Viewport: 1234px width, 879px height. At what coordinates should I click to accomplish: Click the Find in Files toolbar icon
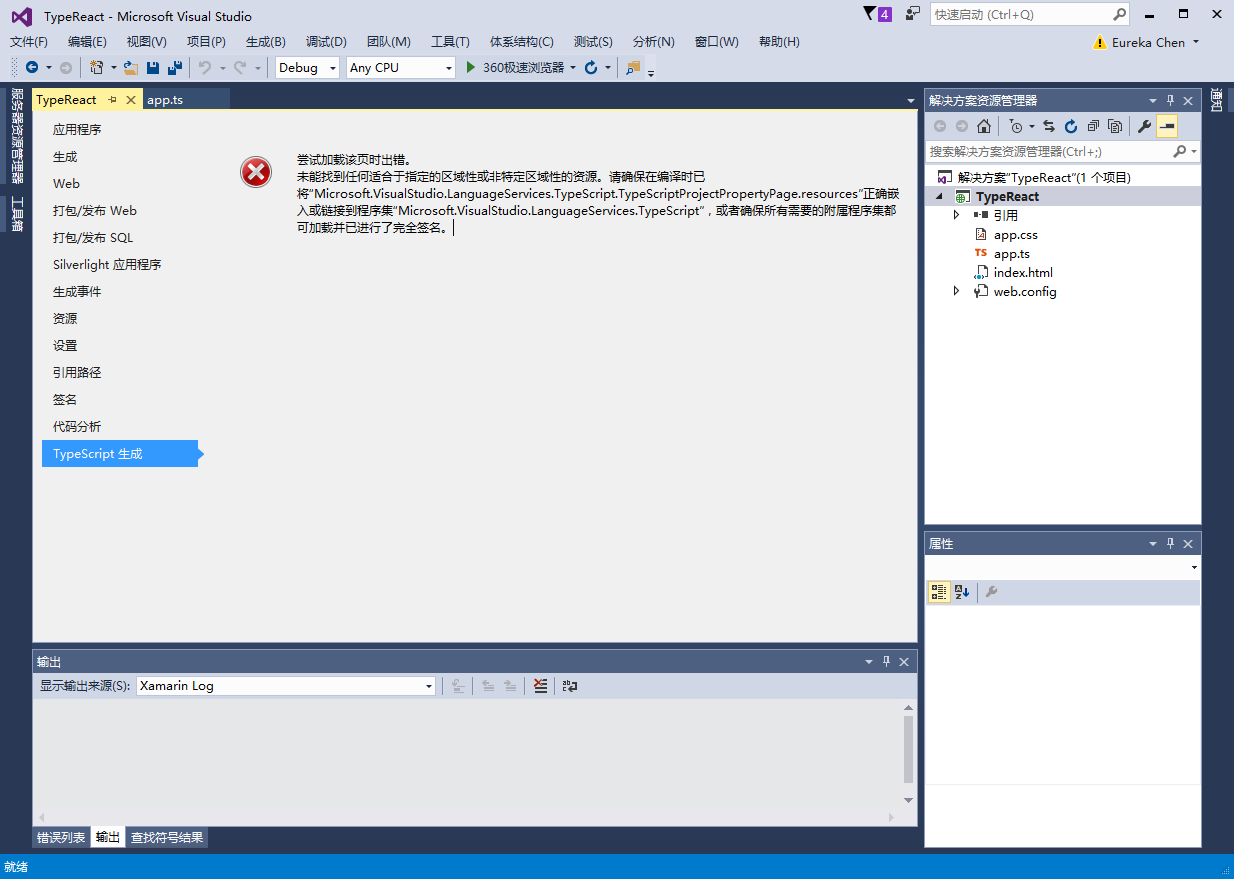(633, 68)
